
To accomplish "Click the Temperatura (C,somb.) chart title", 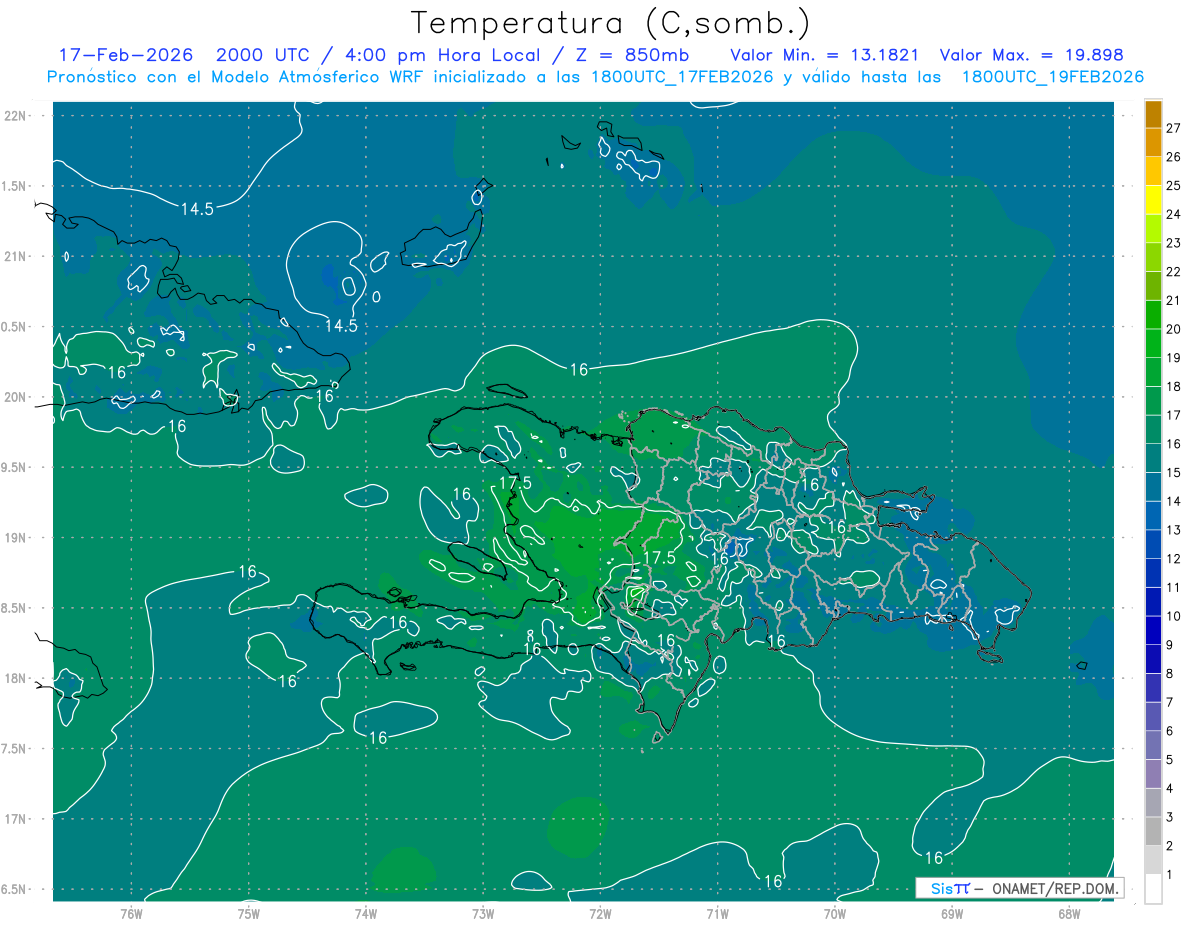I will tap(611, 22).
